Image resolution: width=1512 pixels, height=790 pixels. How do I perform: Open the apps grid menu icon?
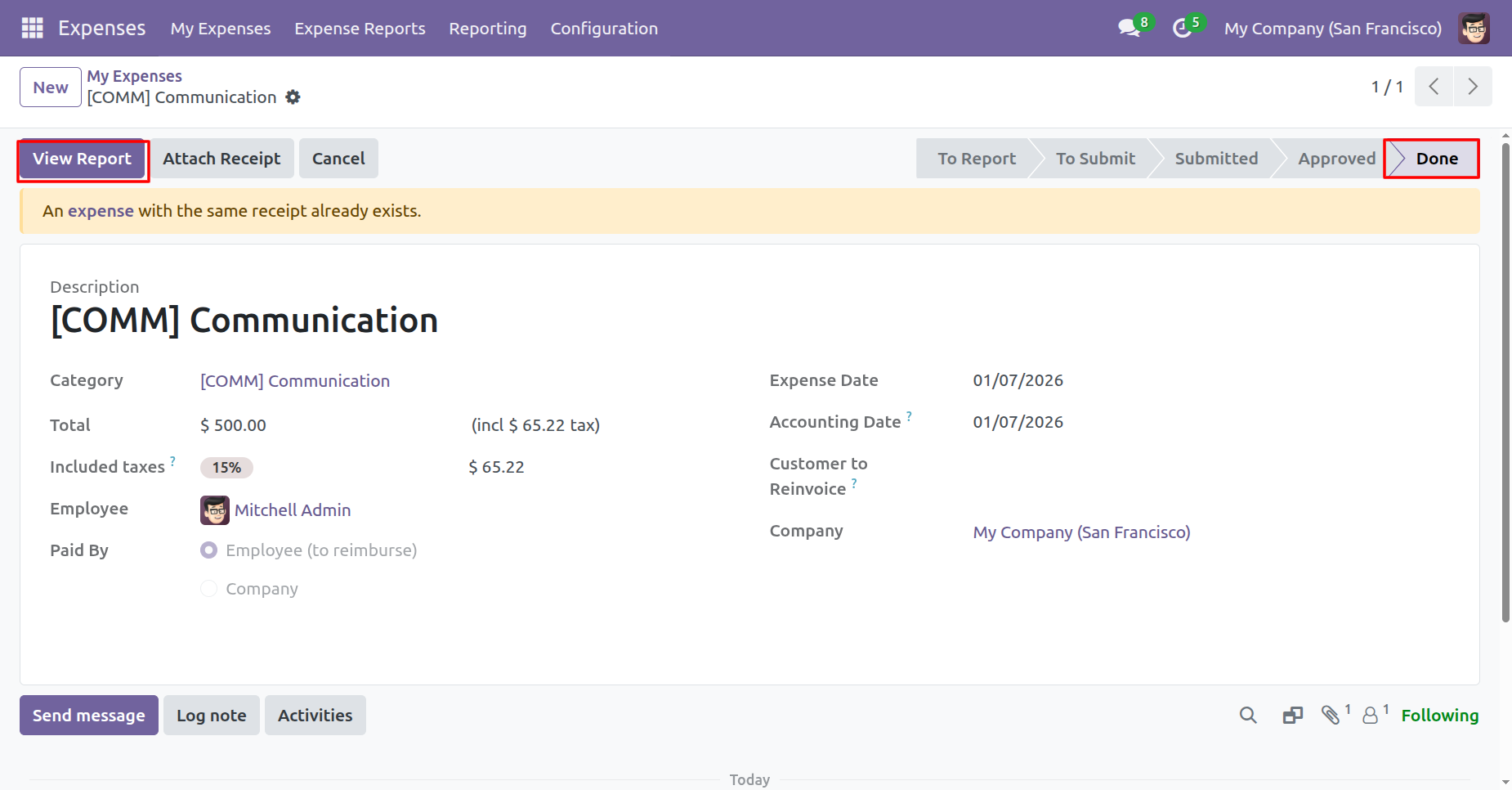point(32,29)
